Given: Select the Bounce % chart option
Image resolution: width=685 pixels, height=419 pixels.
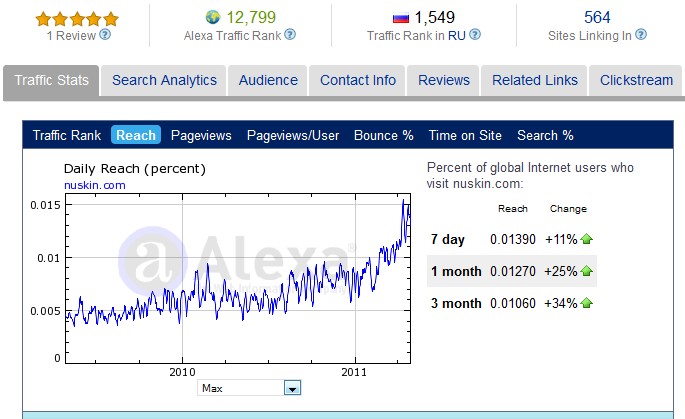Looking at the screenshot, I should pos(384,135).
